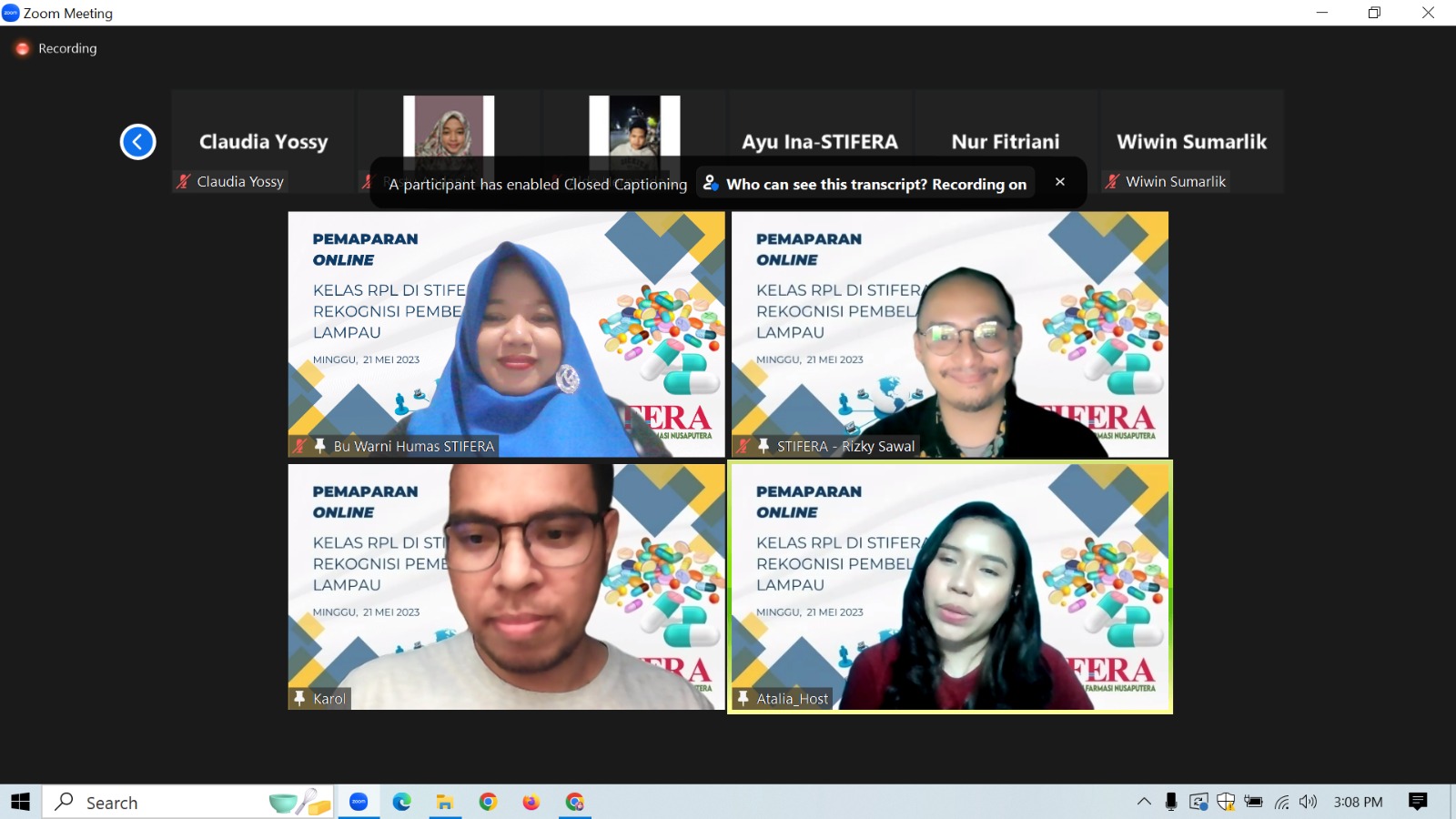
Task: Click the Zoom icon in the taskbar
Action: click(x=358, y=802)
